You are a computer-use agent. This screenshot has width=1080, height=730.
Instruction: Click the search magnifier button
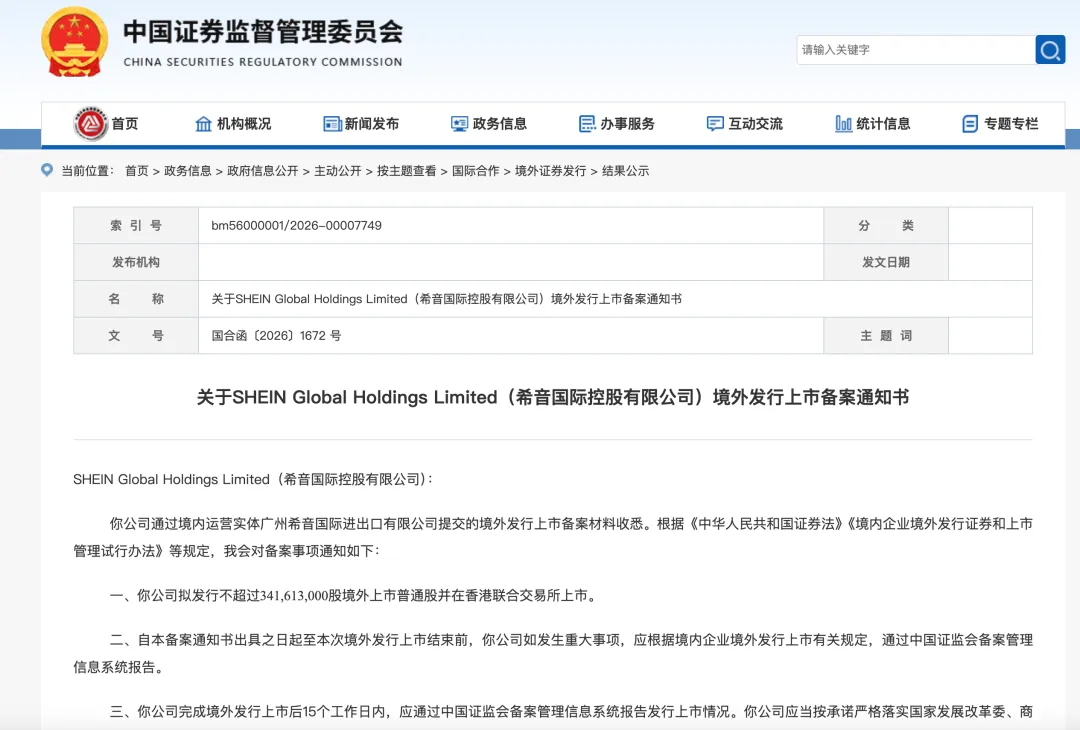(1050, 50)
